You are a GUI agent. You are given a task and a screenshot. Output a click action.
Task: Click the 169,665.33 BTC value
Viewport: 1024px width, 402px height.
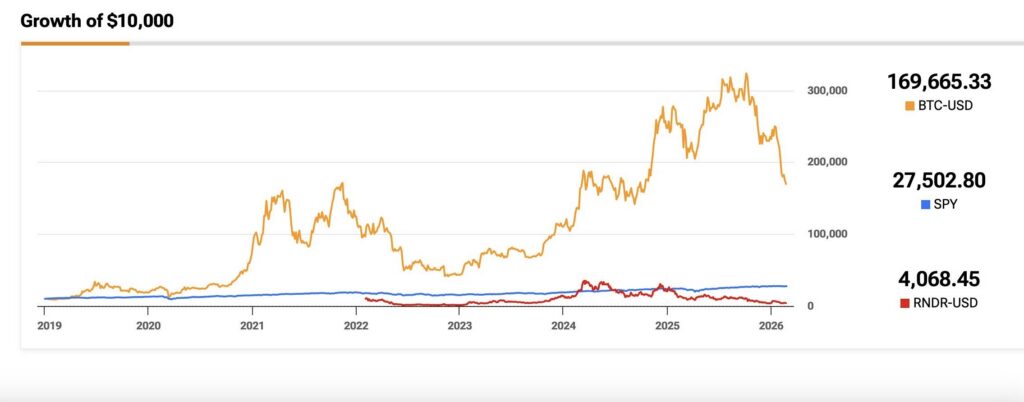point(938,82)
